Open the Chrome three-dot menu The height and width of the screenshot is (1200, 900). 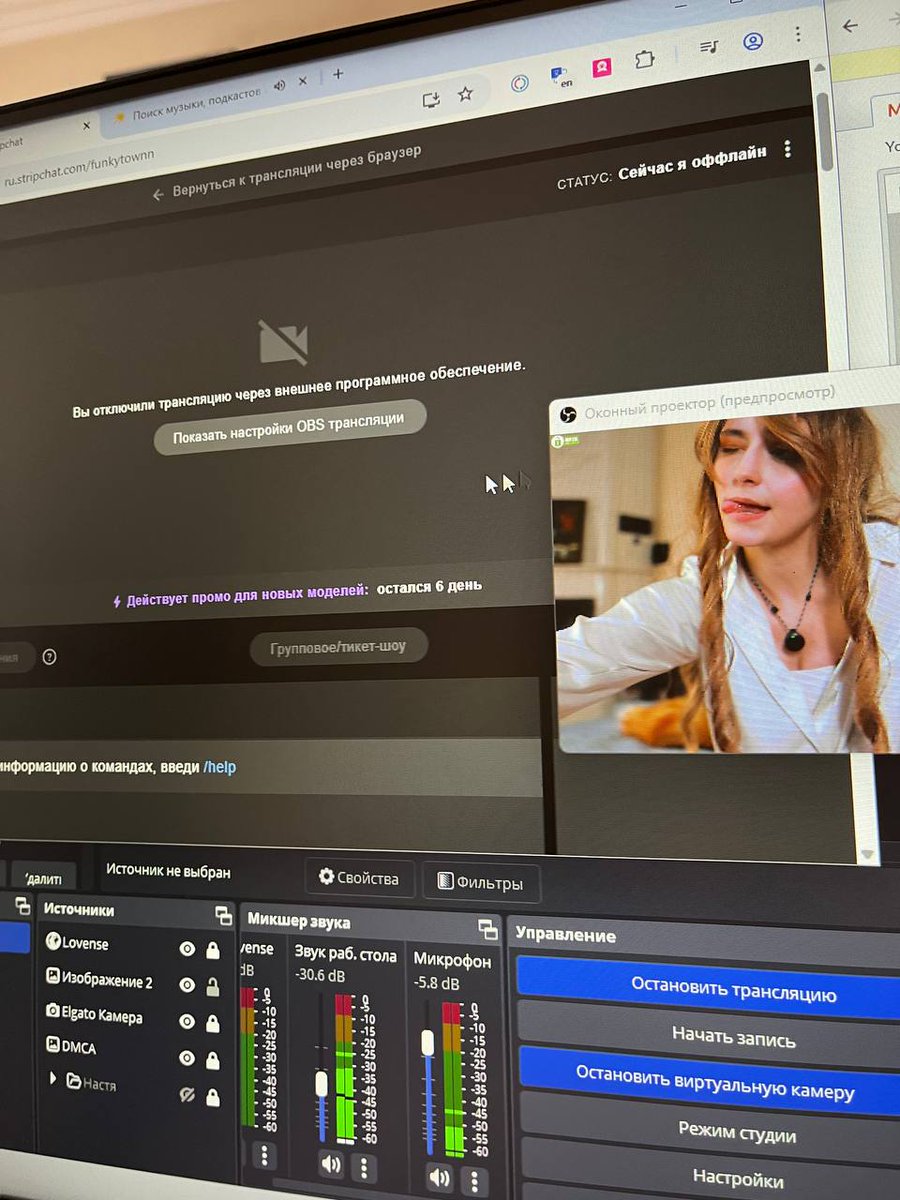798,34
